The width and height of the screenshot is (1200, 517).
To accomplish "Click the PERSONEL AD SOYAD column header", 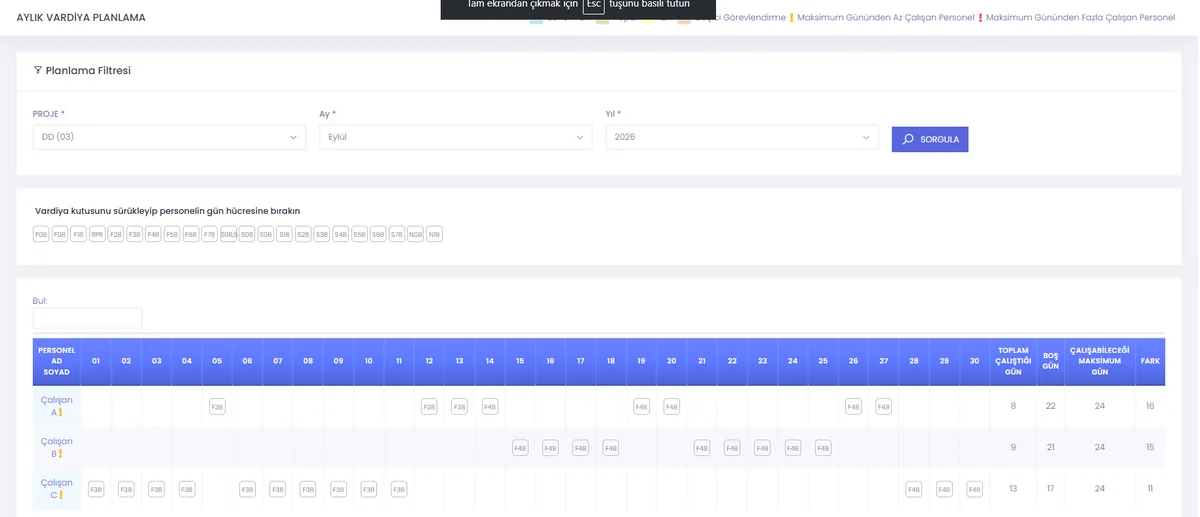I will pos(57,361).
